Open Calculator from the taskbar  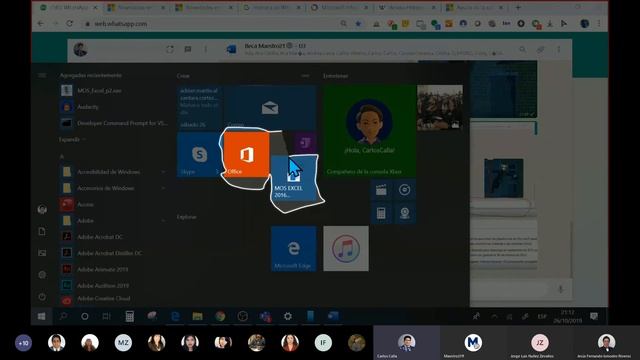pos(129,316)
